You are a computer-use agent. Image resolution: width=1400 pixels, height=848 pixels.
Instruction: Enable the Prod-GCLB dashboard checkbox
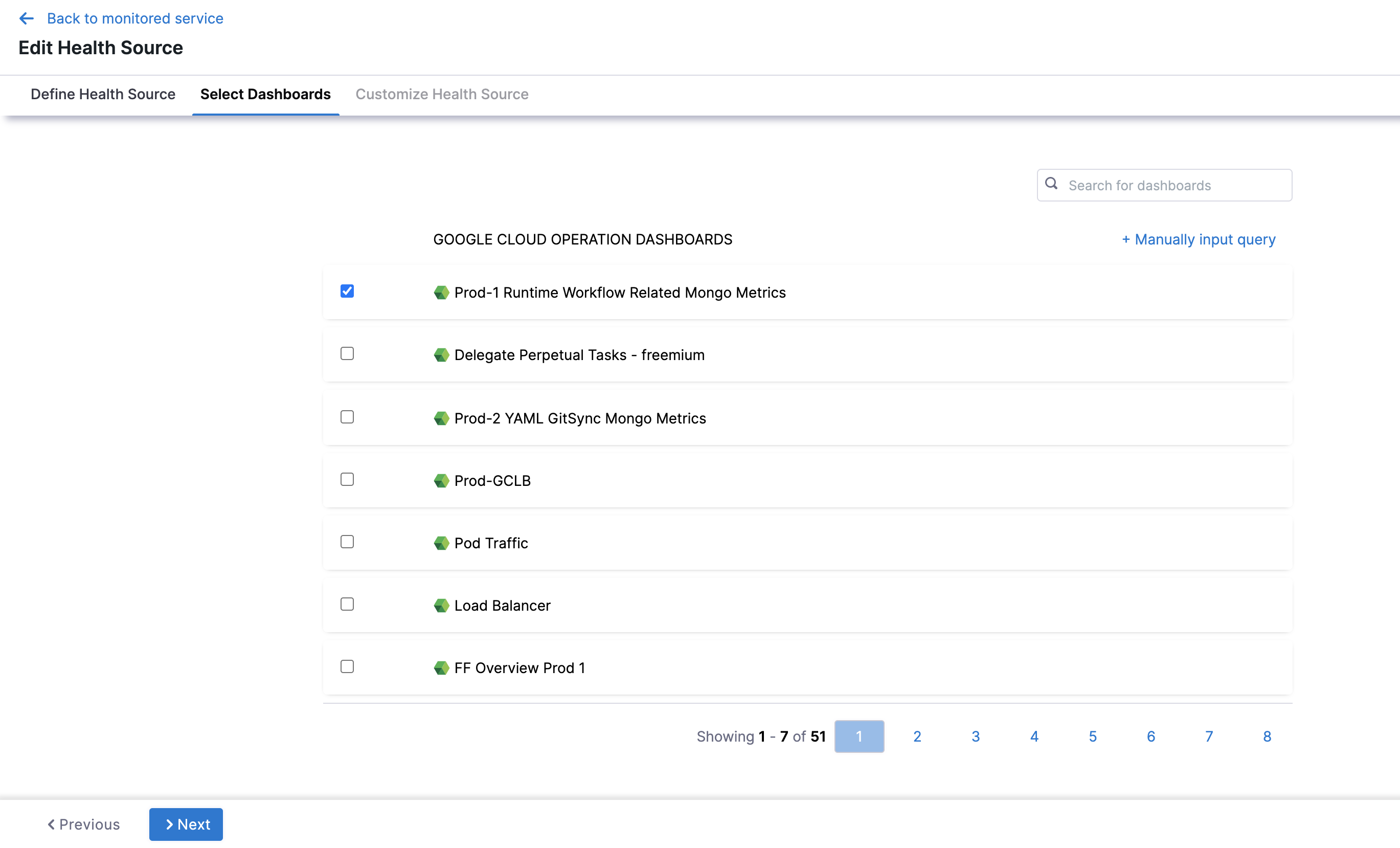pyautogui.click(x=347, y=480)
